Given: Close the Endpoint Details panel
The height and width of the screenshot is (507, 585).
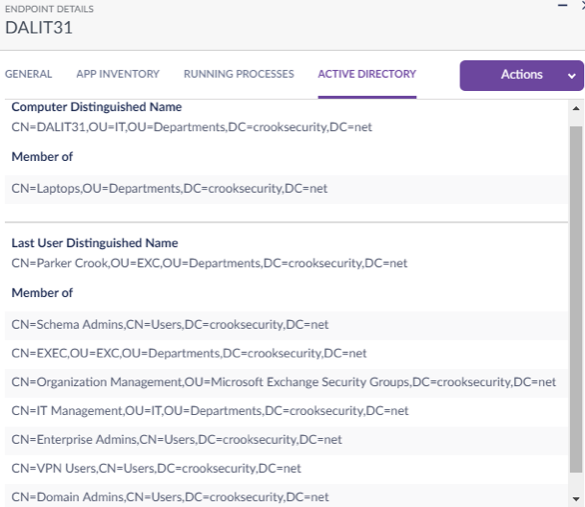Looking at the screenshot, I should tap(583, 5).
